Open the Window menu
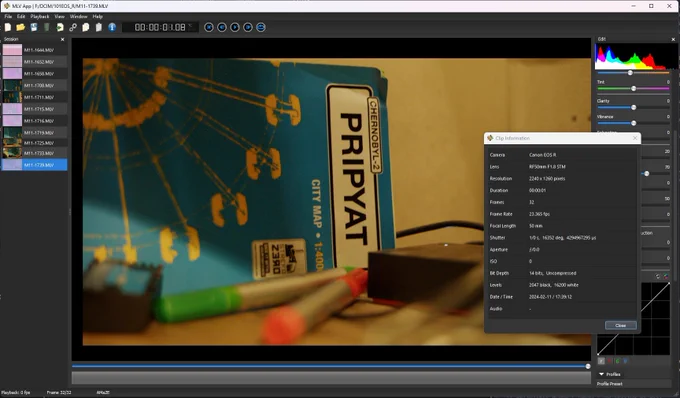The image size is (680, 398). pos(78,16)
